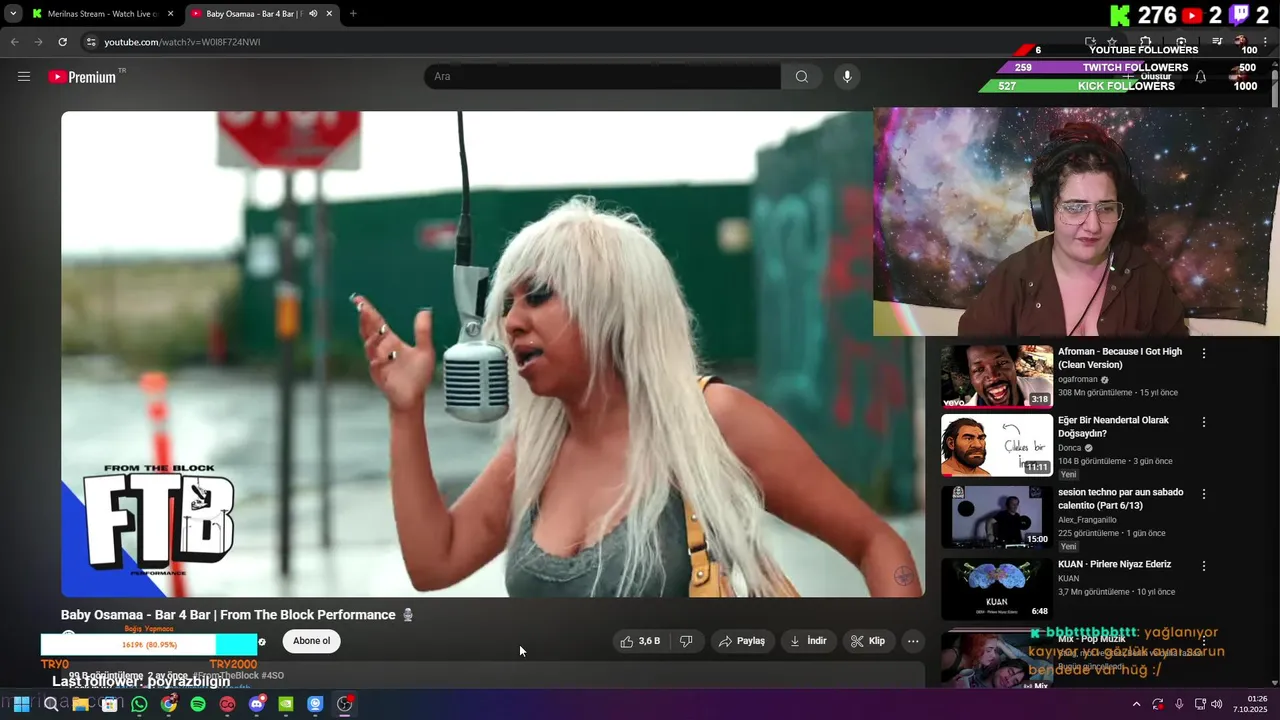The height and width of the screenshot is (720, 1280).
Task: Open Windows taskbar search
Action: (x=51, y=704)
